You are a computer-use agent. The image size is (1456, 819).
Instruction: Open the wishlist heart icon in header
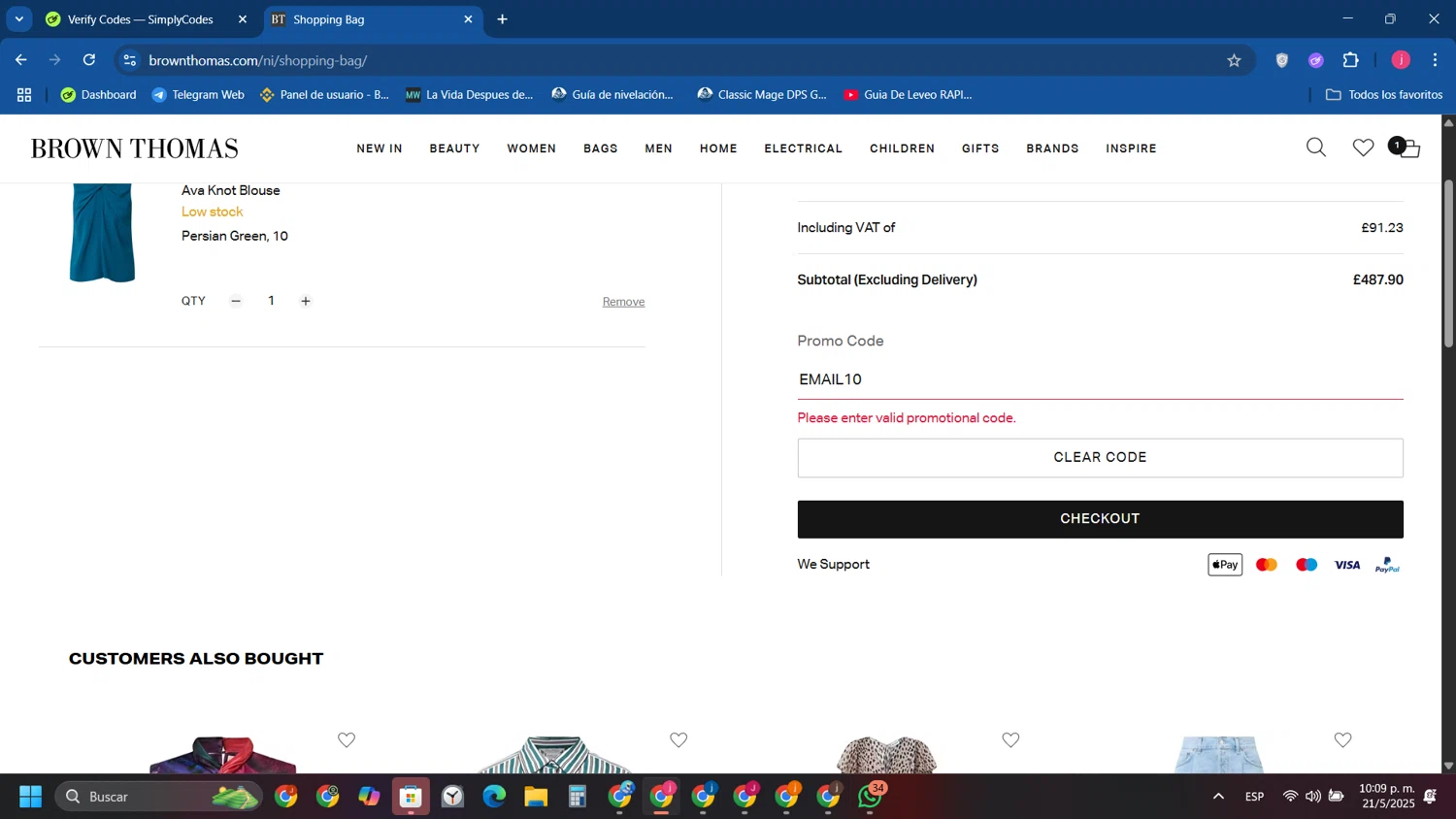point(1364,147)
